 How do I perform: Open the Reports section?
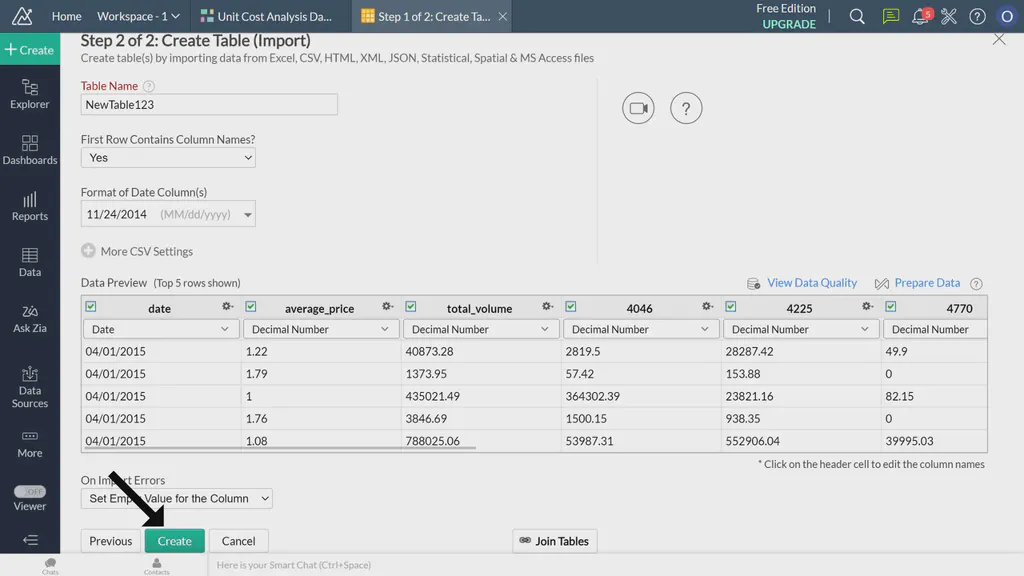click(x=30, y=207)
